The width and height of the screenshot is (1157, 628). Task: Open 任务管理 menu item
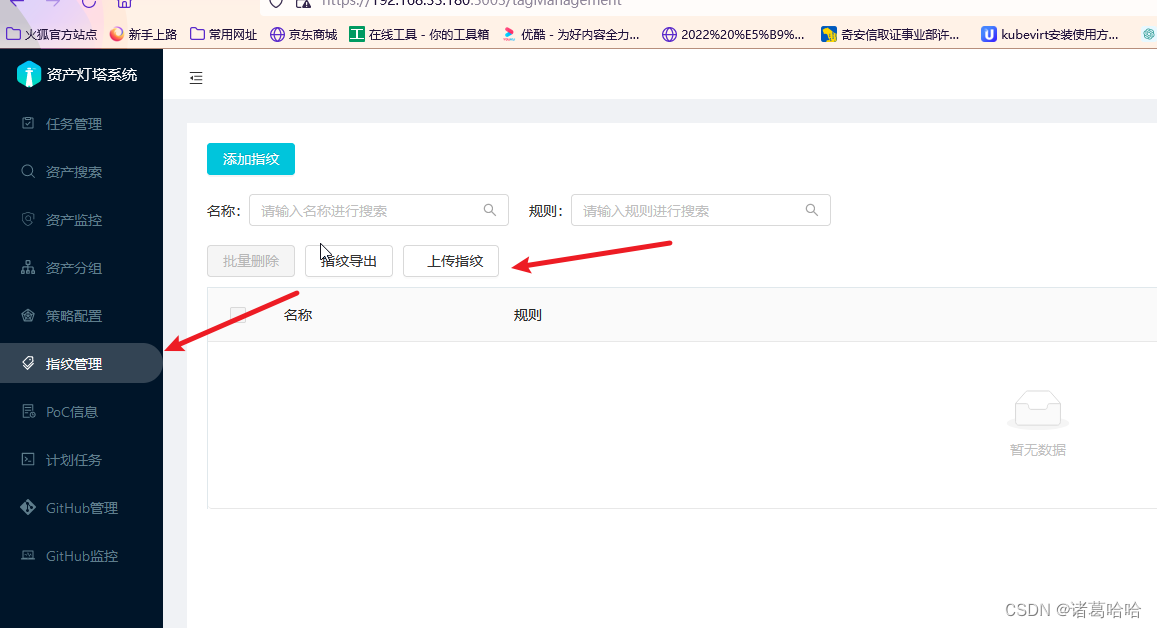[x=81, y=124]
